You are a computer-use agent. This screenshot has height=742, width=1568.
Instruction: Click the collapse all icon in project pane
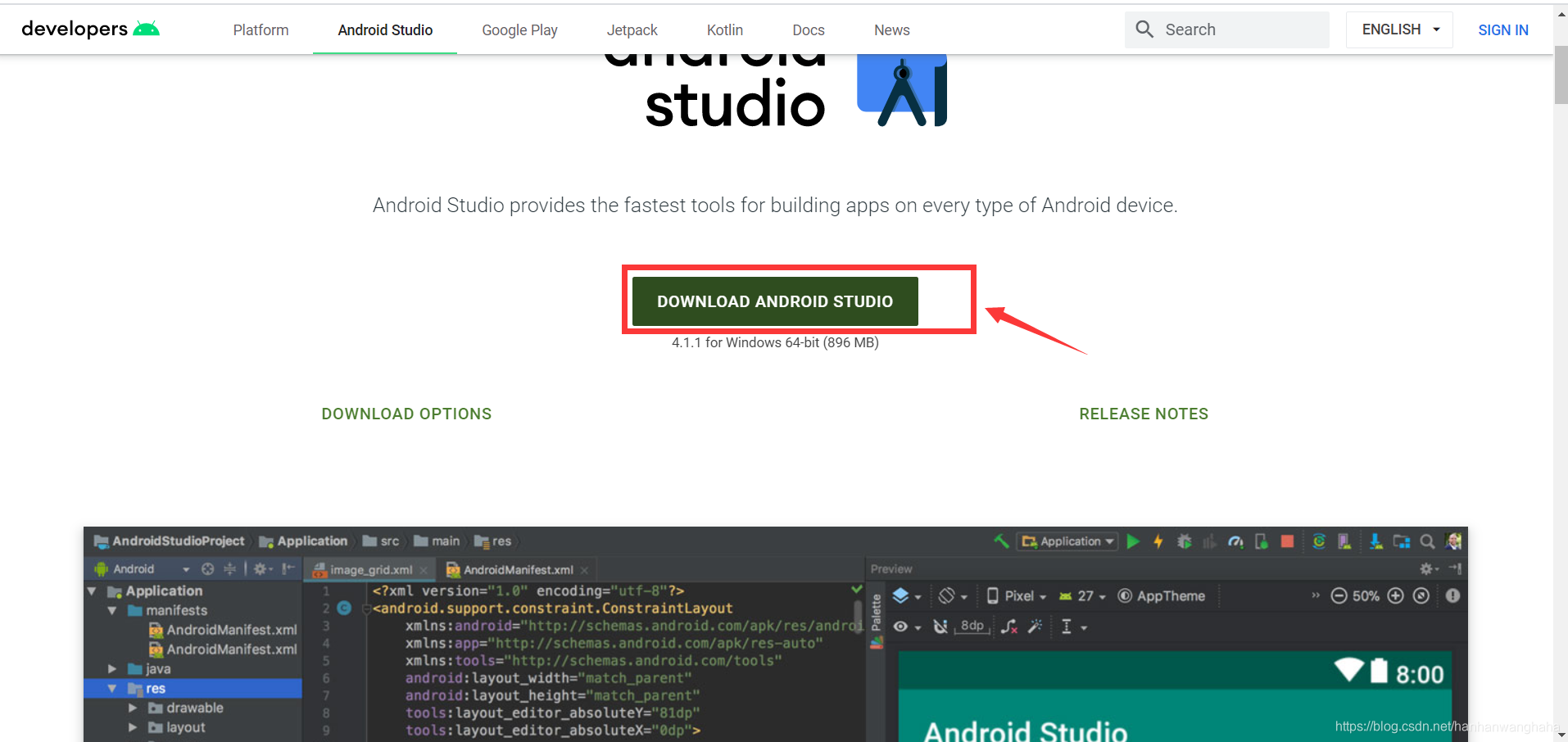230,568
